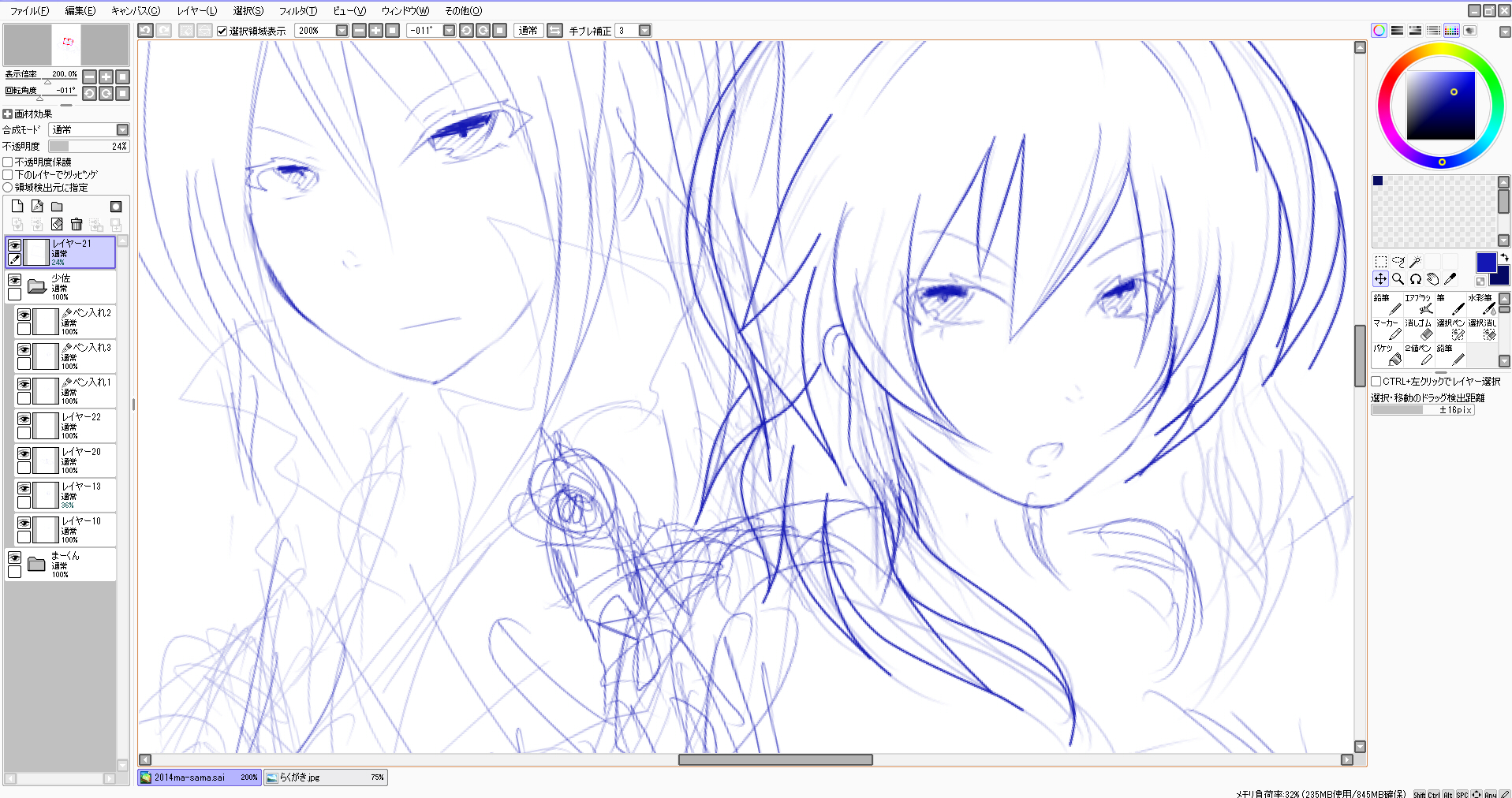Select 領域検出元に指定 radio button

pos(8,188)
